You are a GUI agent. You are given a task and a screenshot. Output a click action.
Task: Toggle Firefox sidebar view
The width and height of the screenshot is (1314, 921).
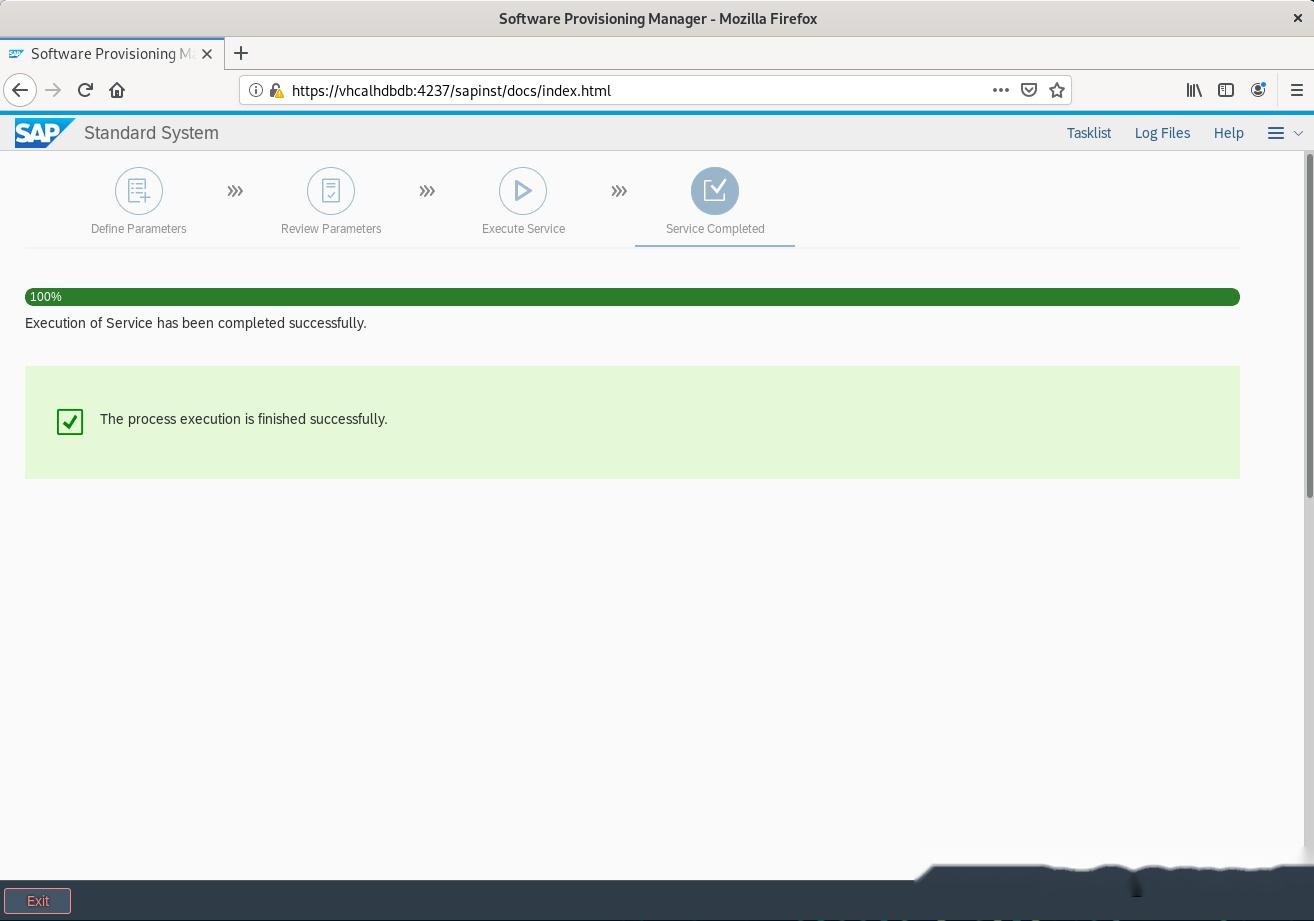point(1226,90)
